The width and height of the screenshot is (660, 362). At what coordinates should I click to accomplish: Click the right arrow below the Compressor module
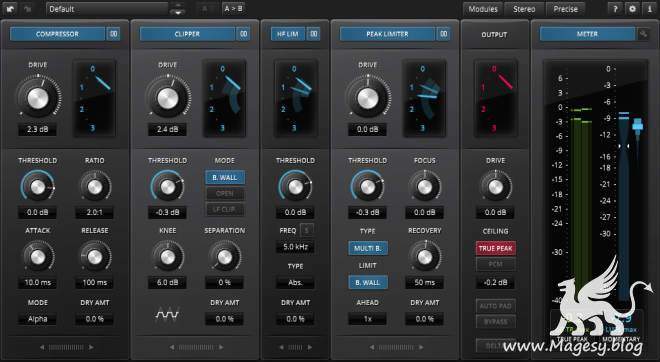91,347
